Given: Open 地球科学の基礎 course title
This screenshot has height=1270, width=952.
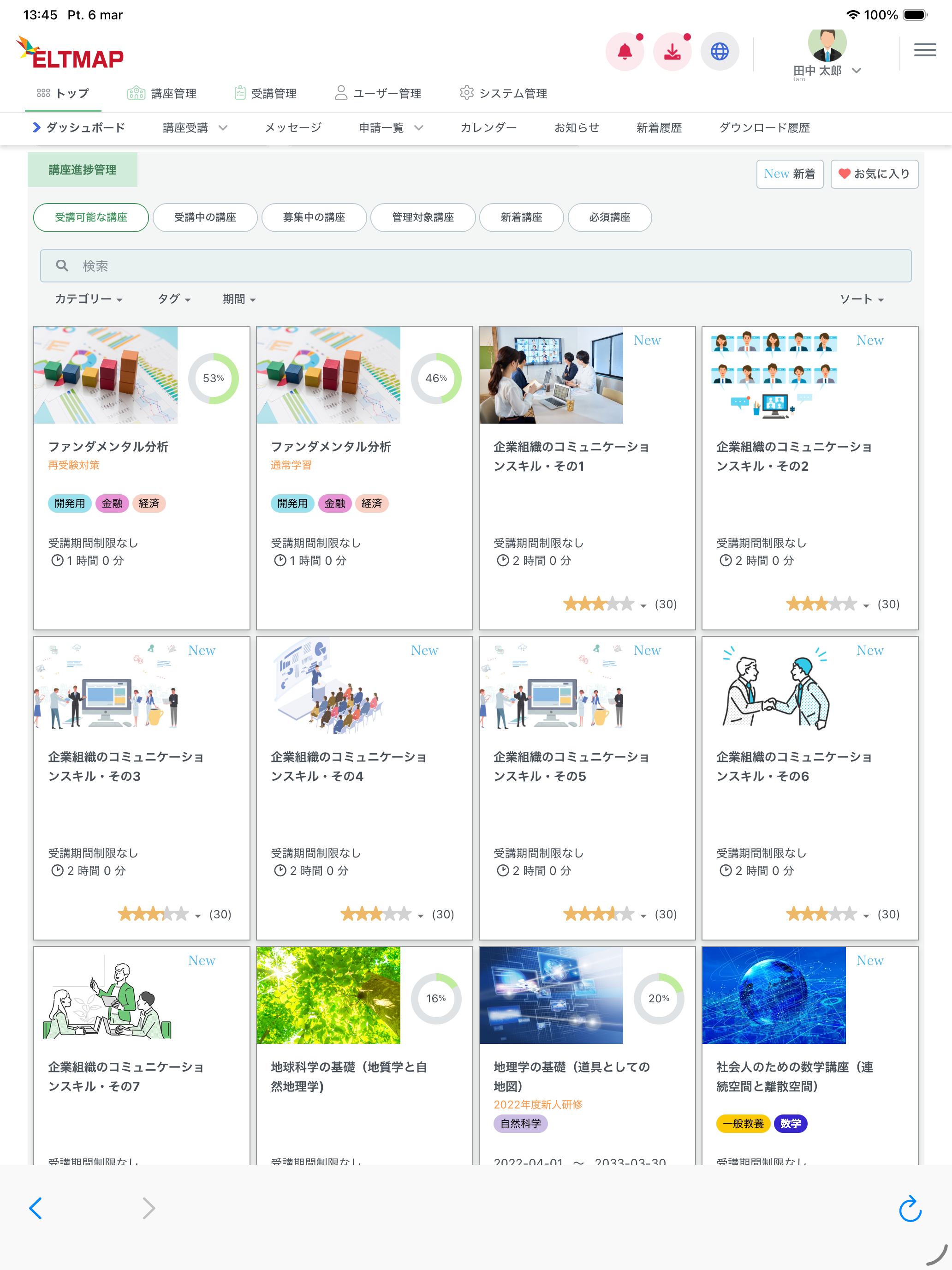Looking at the screenshot, I should (349, 1076).
